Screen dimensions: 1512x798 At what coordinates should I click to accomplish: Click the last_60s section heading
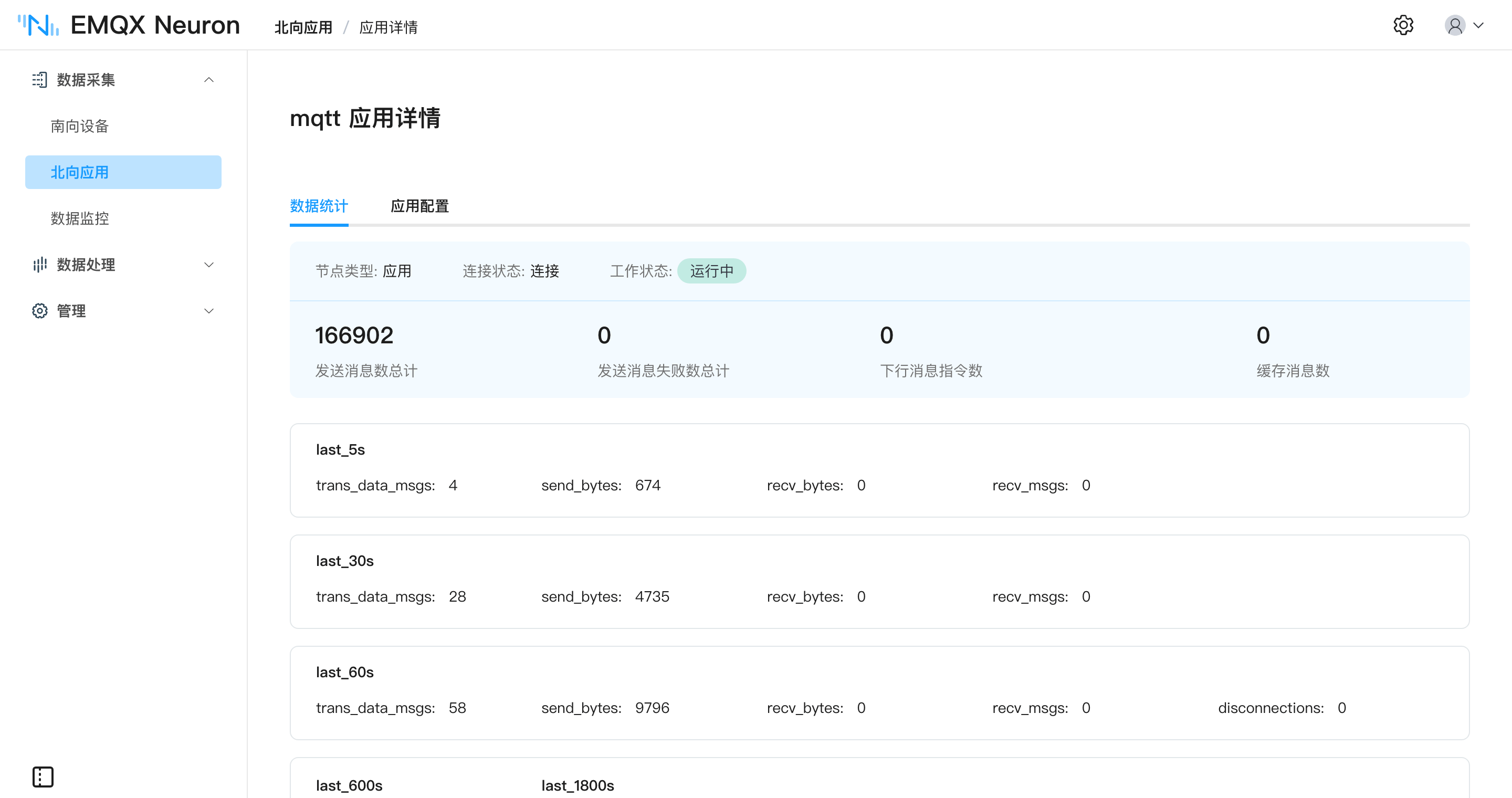tap(344, 672)
